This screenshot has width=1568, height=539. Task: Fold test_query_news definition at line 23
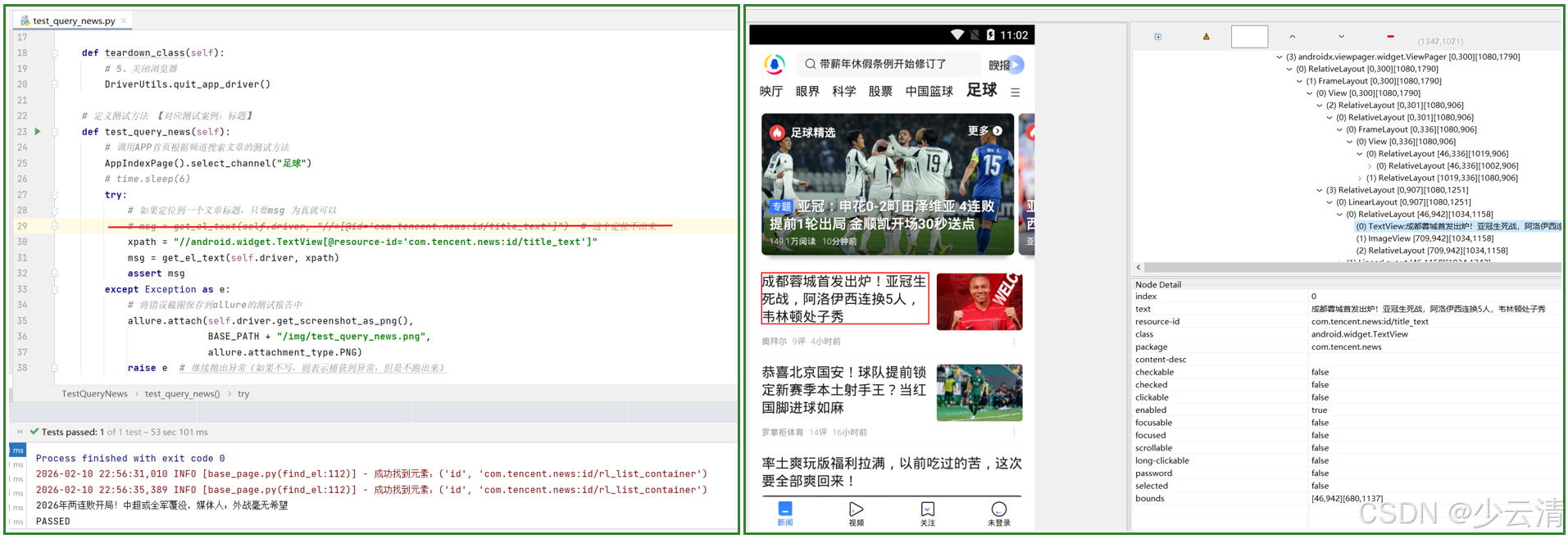55,132
